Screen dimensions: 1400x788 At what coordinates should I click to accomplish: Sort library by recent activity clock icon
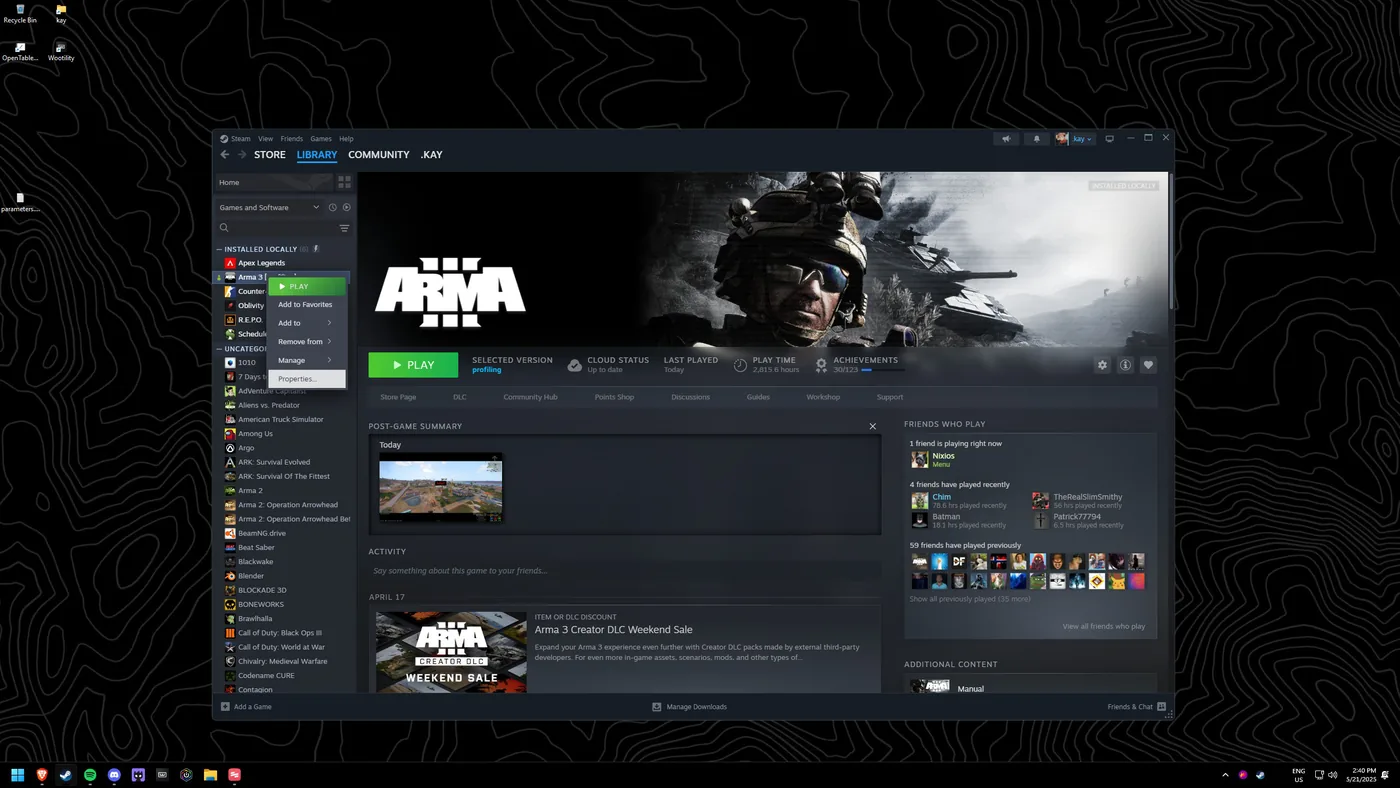click(x=333, y=207)
